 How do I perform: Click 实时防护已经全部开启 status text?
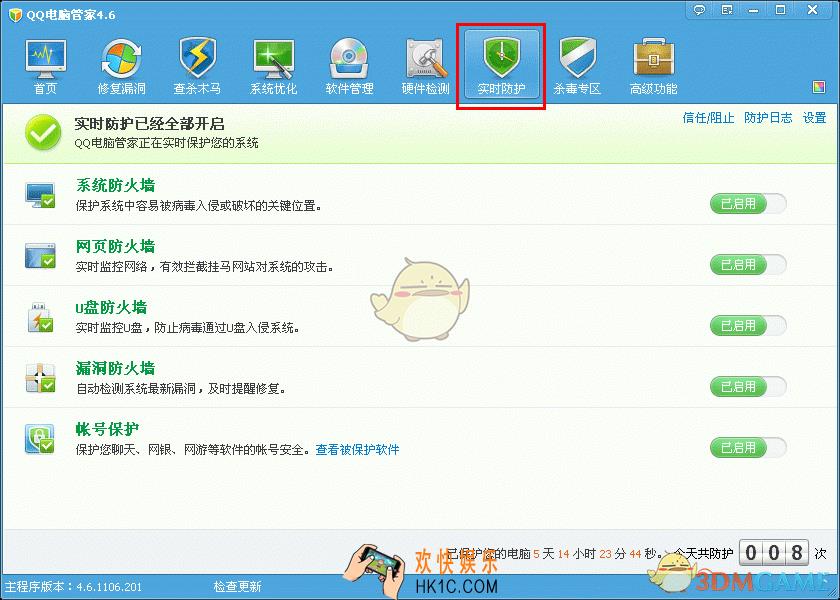pyautogui.click(x=149, y=124)
